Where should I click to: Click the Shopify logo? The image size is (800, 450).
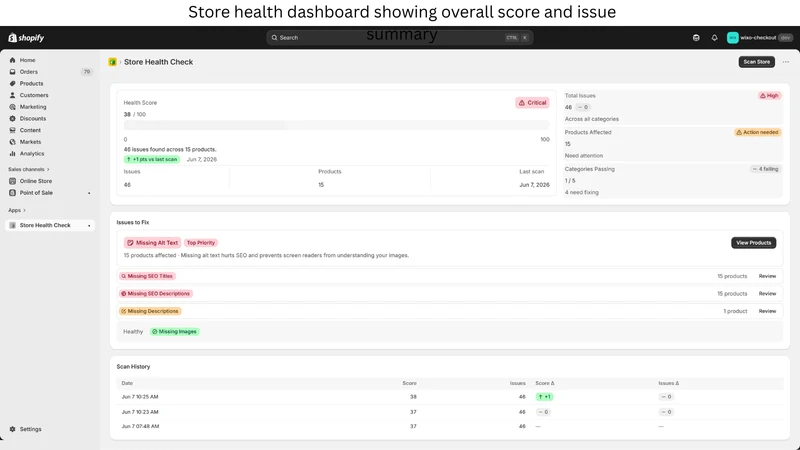coord(26,38)
